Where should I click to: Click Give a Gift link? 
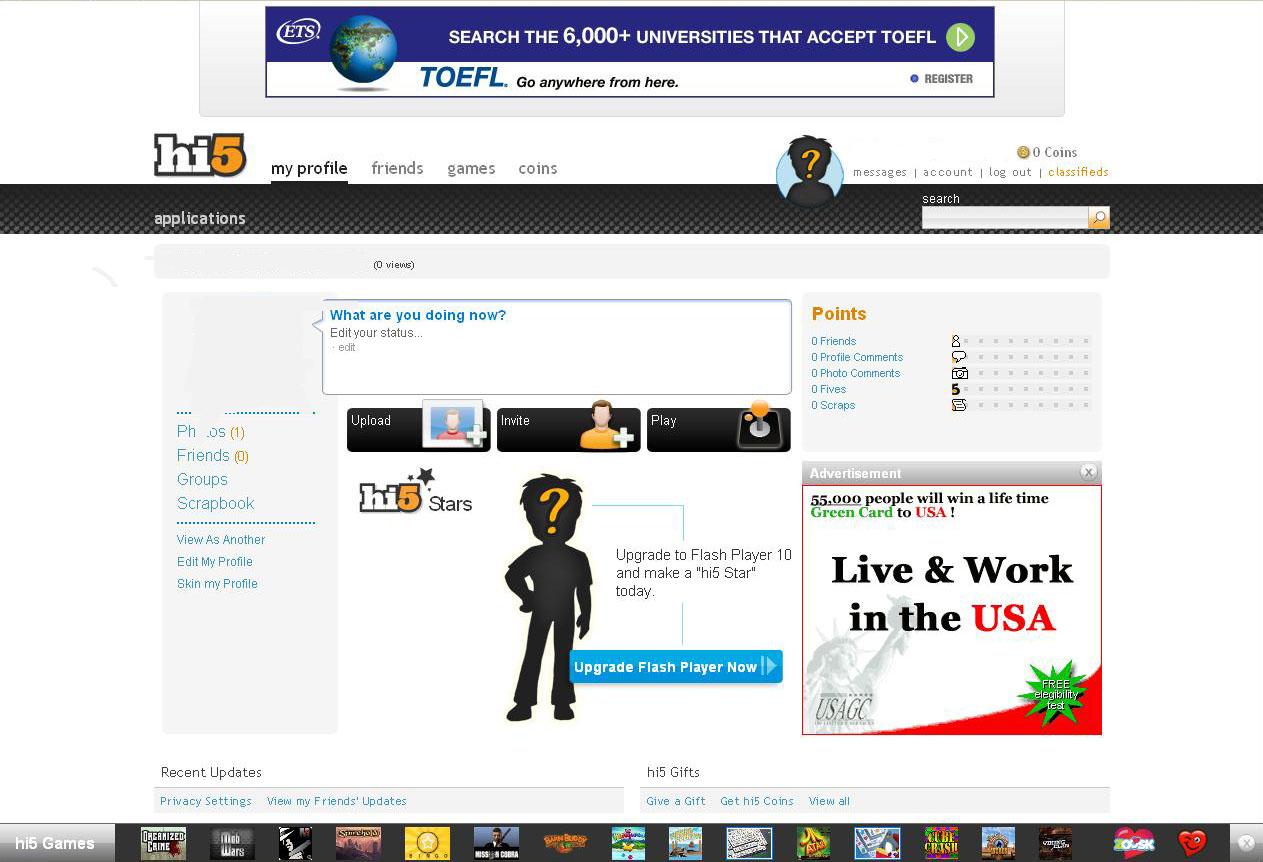point(676,801)
